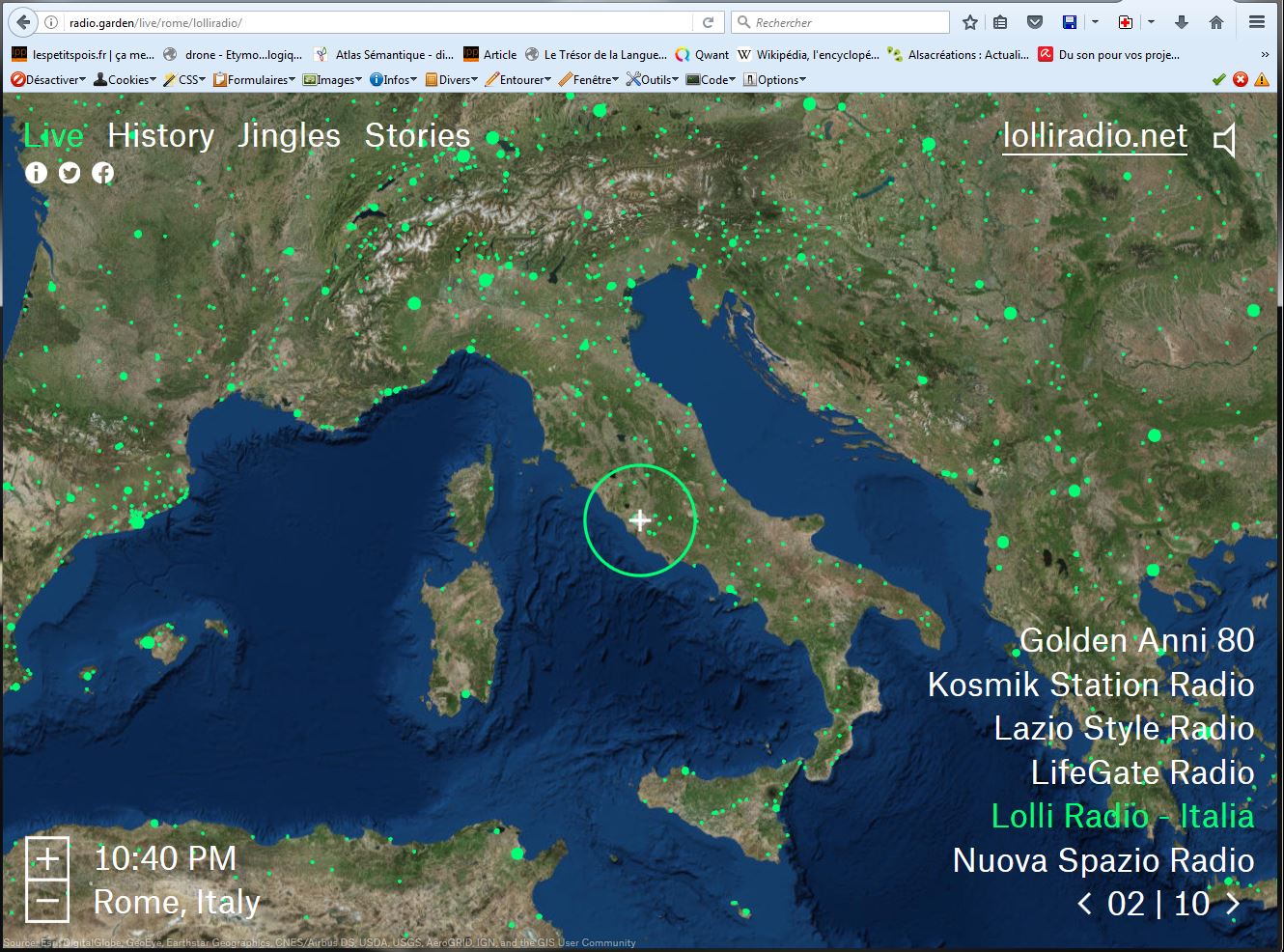Go to previous station page arrow
The image size is (1284, 952).
[1085, 904]
